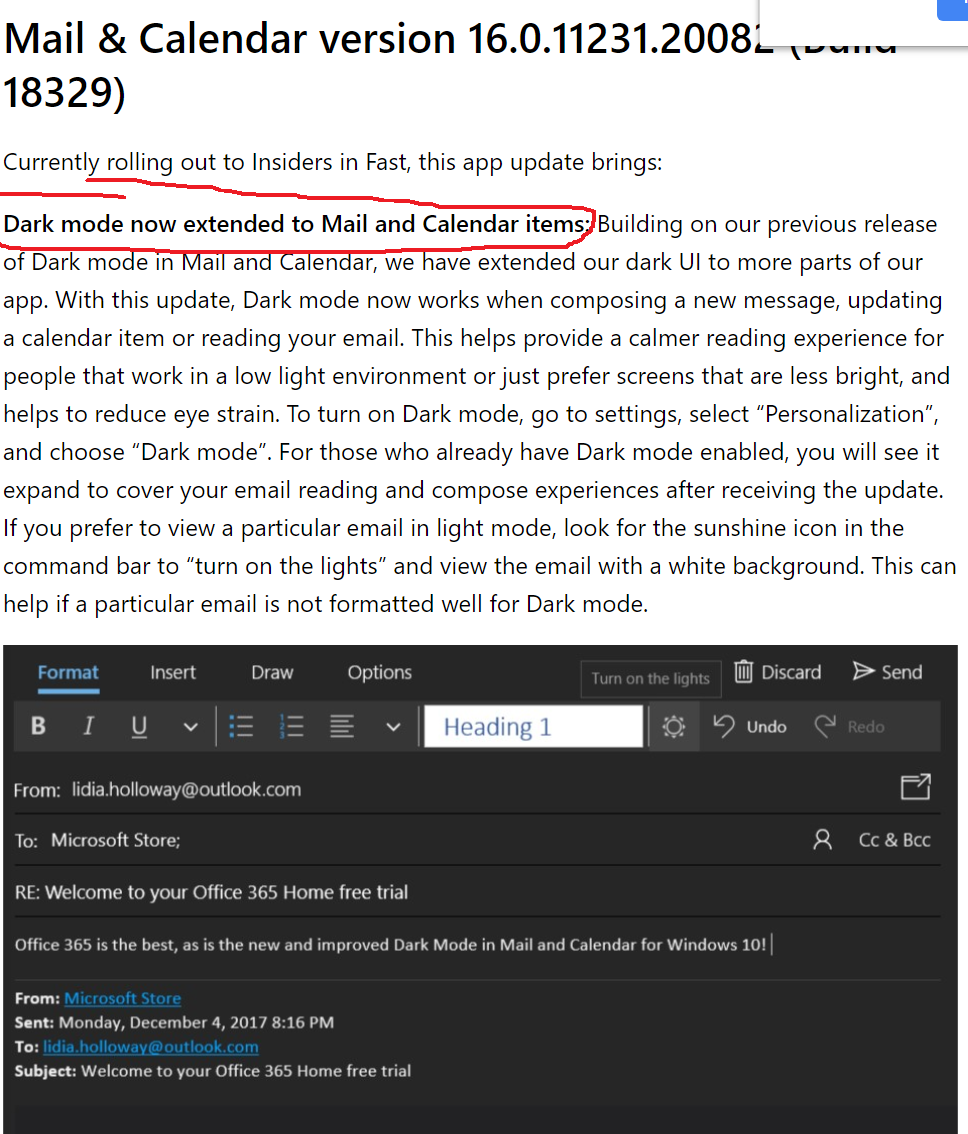This screenshot has width=968, height=1134.
Task: Toggle Bold formatting in compose toolbar
Action: point(38,725)
